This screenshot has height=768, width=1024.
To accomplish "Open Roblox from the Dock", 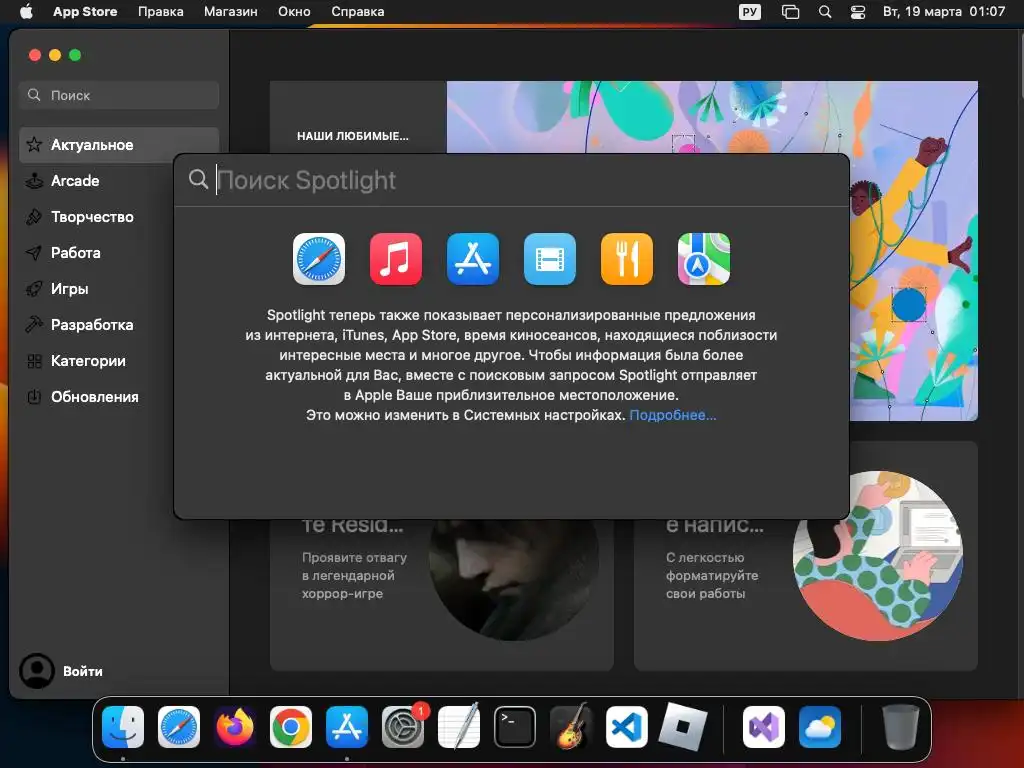I will (682, 727).
